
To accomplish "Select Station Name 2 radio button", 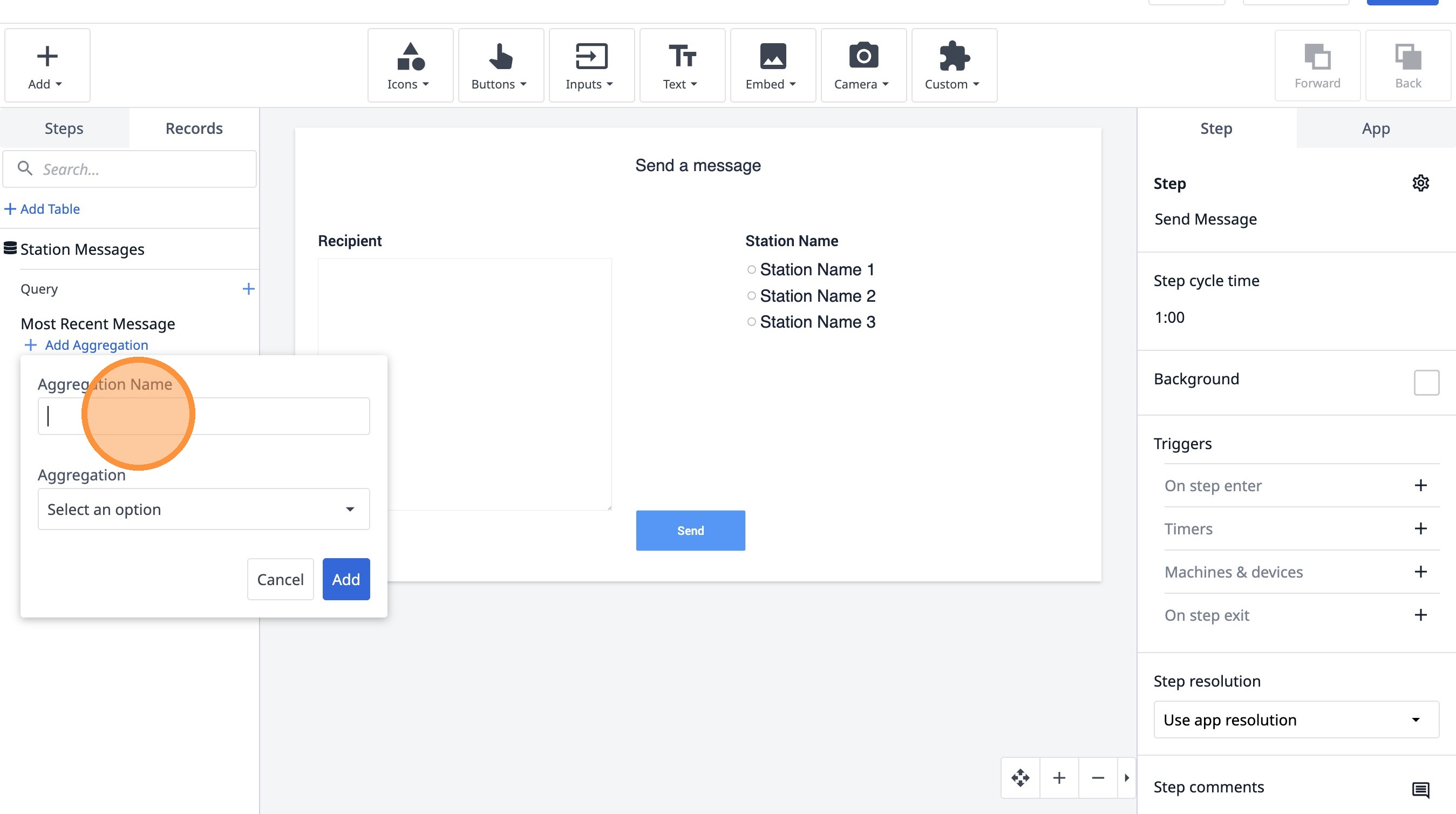I will pyautogui.click(x=751, y=296).
